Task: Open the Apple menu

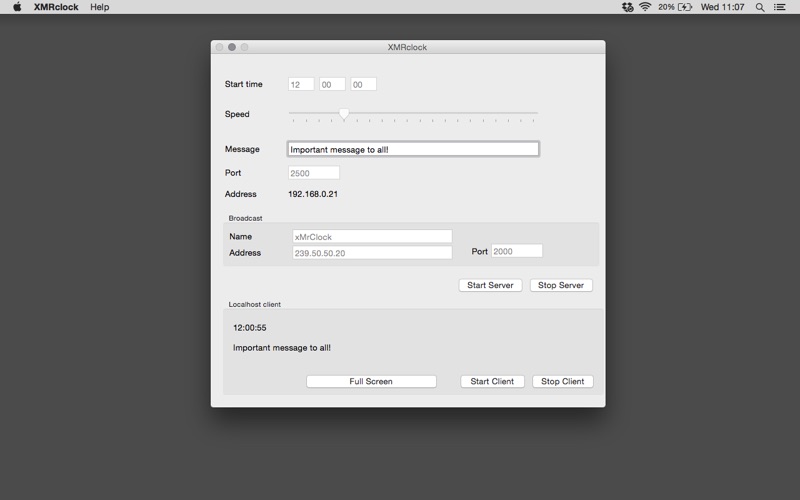Action: pos(17,7)
